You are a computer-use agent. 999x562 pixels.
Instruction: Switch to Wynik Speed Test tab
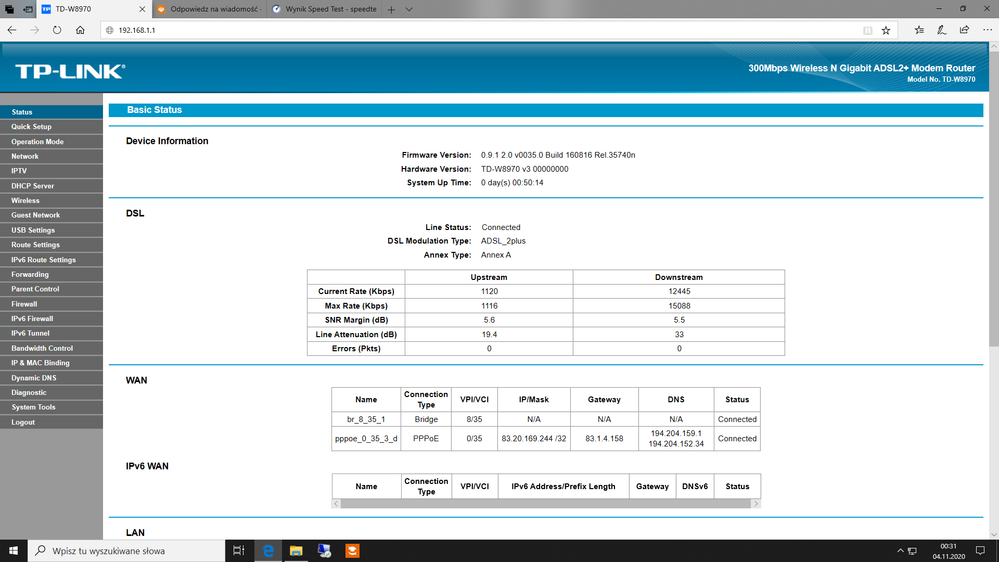tap(324, 10)
